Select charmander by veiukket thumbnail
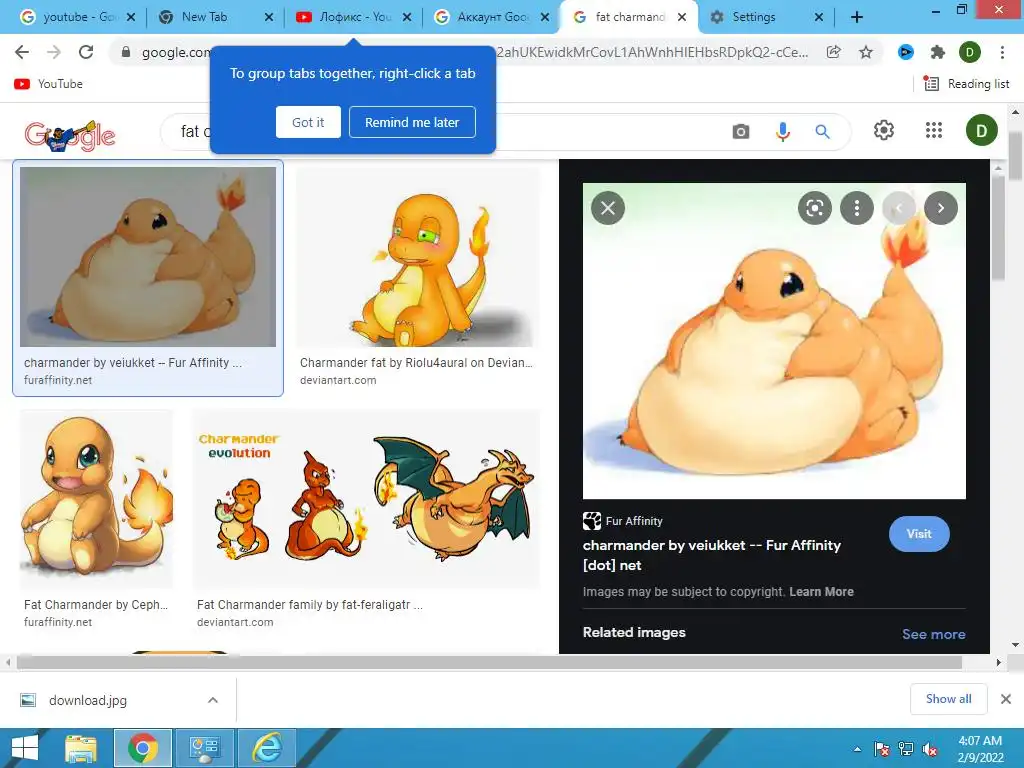This screenshot has height=768, width=1024. 148,257
